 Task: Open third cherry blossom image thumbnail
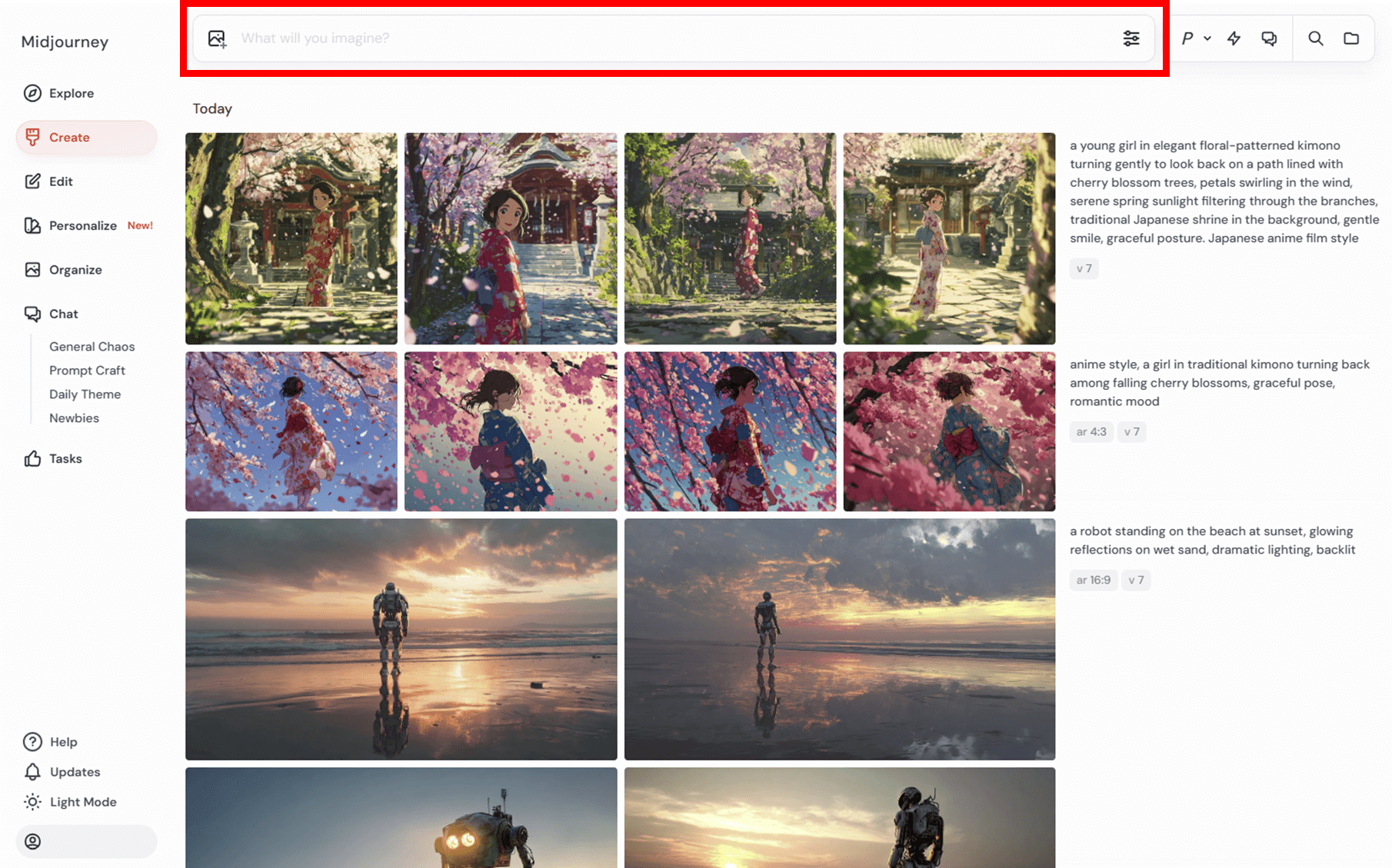coord(730,431)
